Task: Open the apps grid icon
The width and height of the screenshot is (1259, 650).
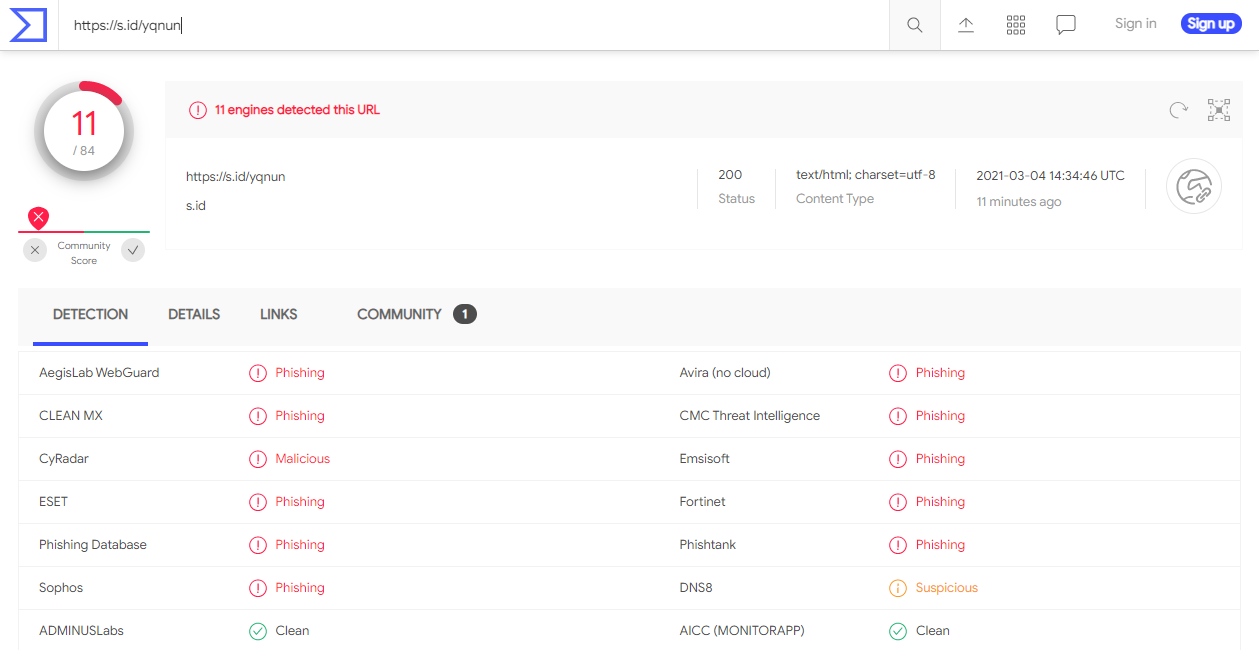Action: pos(1016,25)
